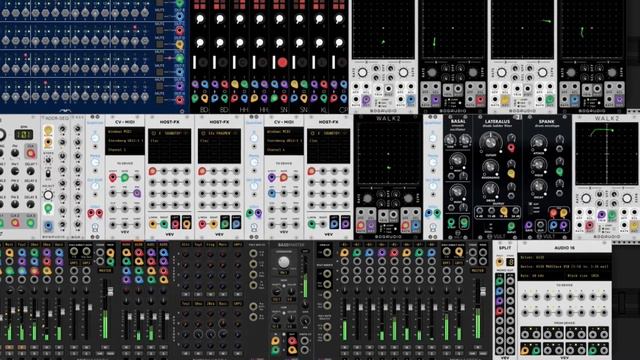Open the Rate 48 kHz setting on AUDIO 16

541,276
